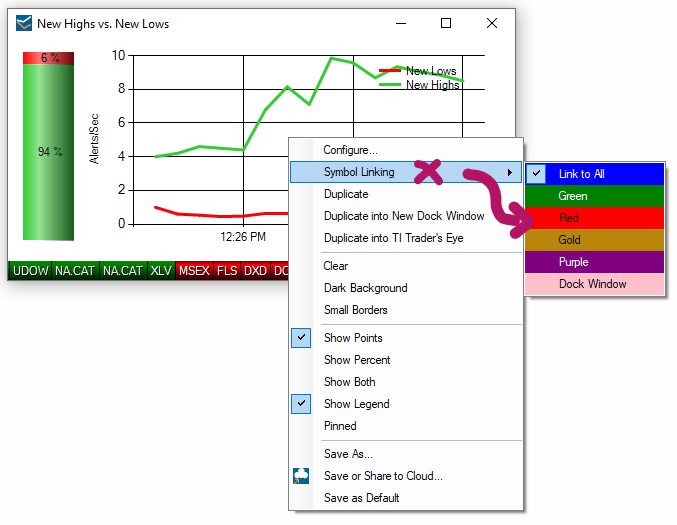Open the Configure... menu entry

point(350,150)
